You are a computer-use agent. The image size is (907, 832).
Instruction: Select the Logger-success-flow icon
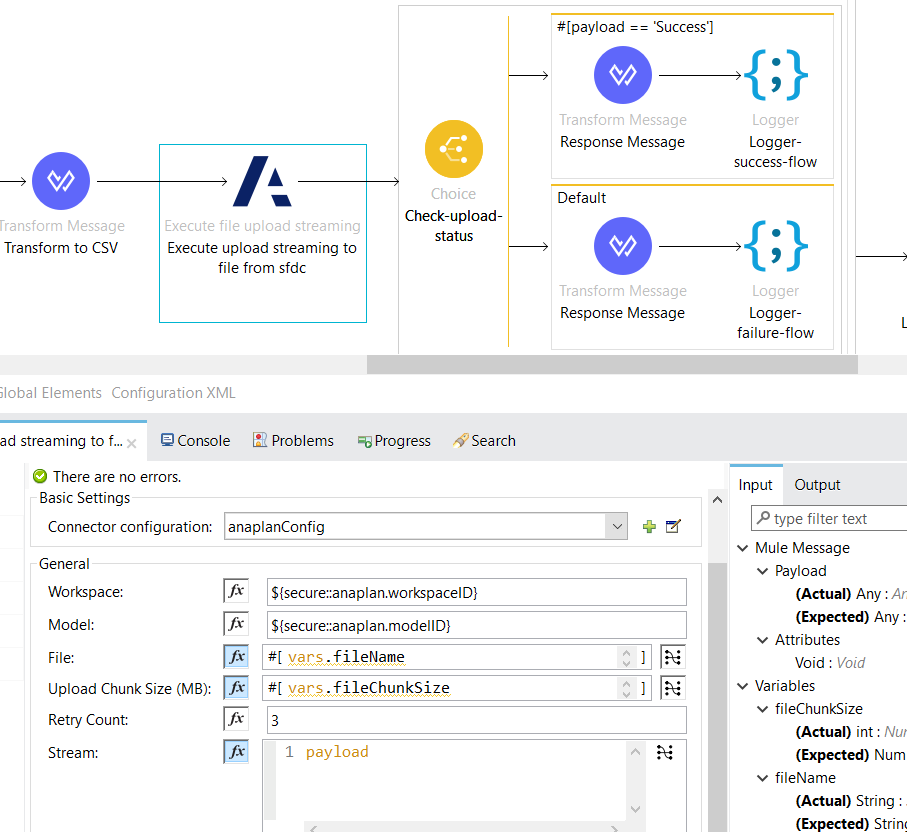[775, 75]
